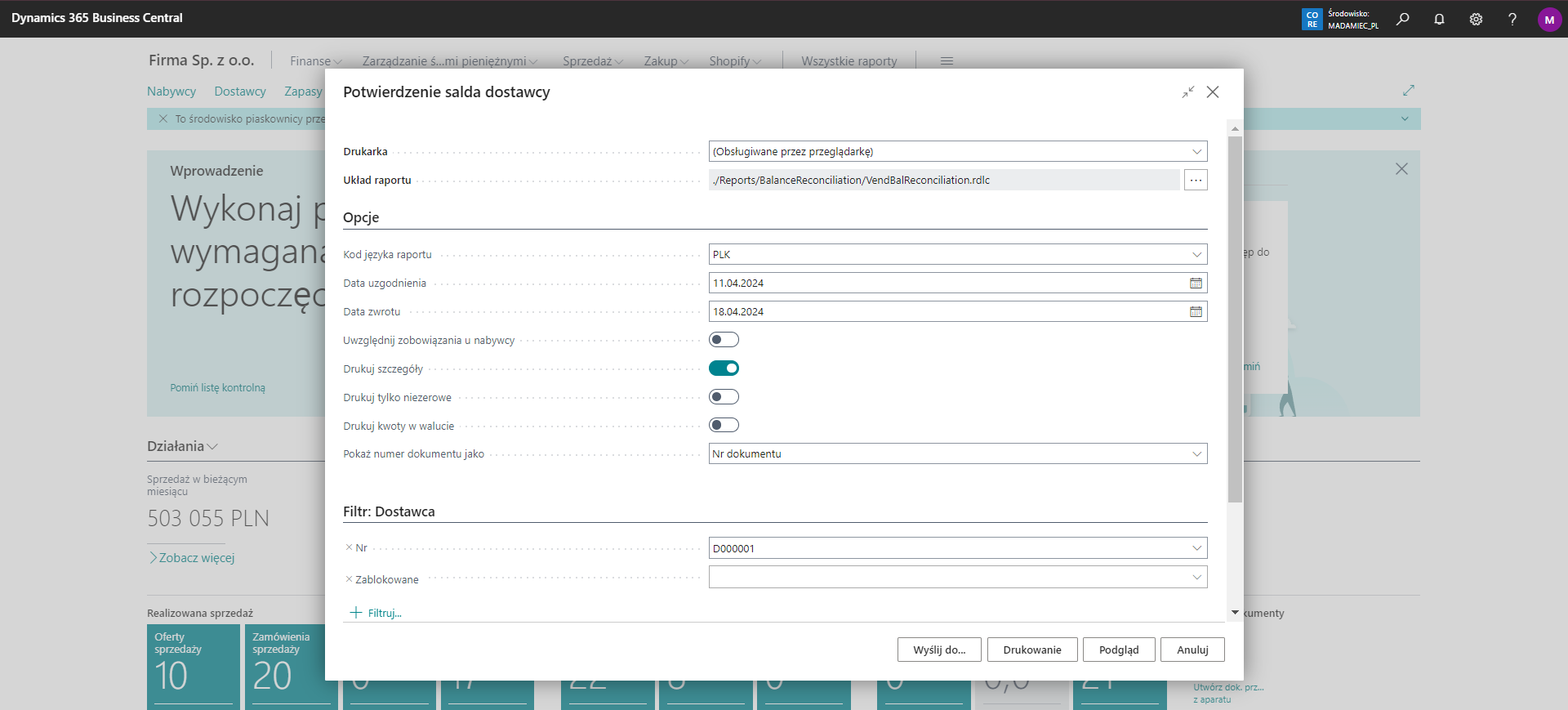The width and height of the screenshot is (1568, 710).
Task: Open the Zakup menu
Action: (666, 61)
